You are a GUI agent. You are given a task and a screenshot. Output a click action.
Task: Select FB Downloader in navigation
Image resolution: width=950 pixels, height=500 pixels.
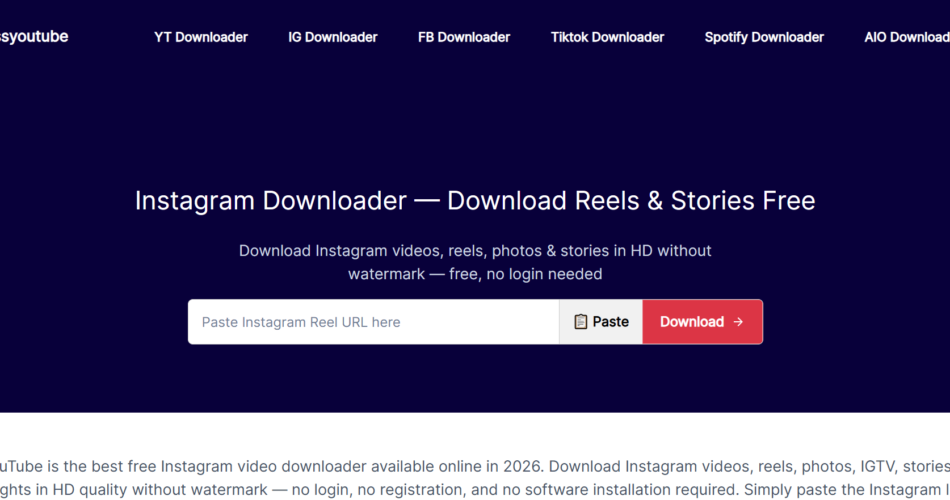(x=463, y=37)
